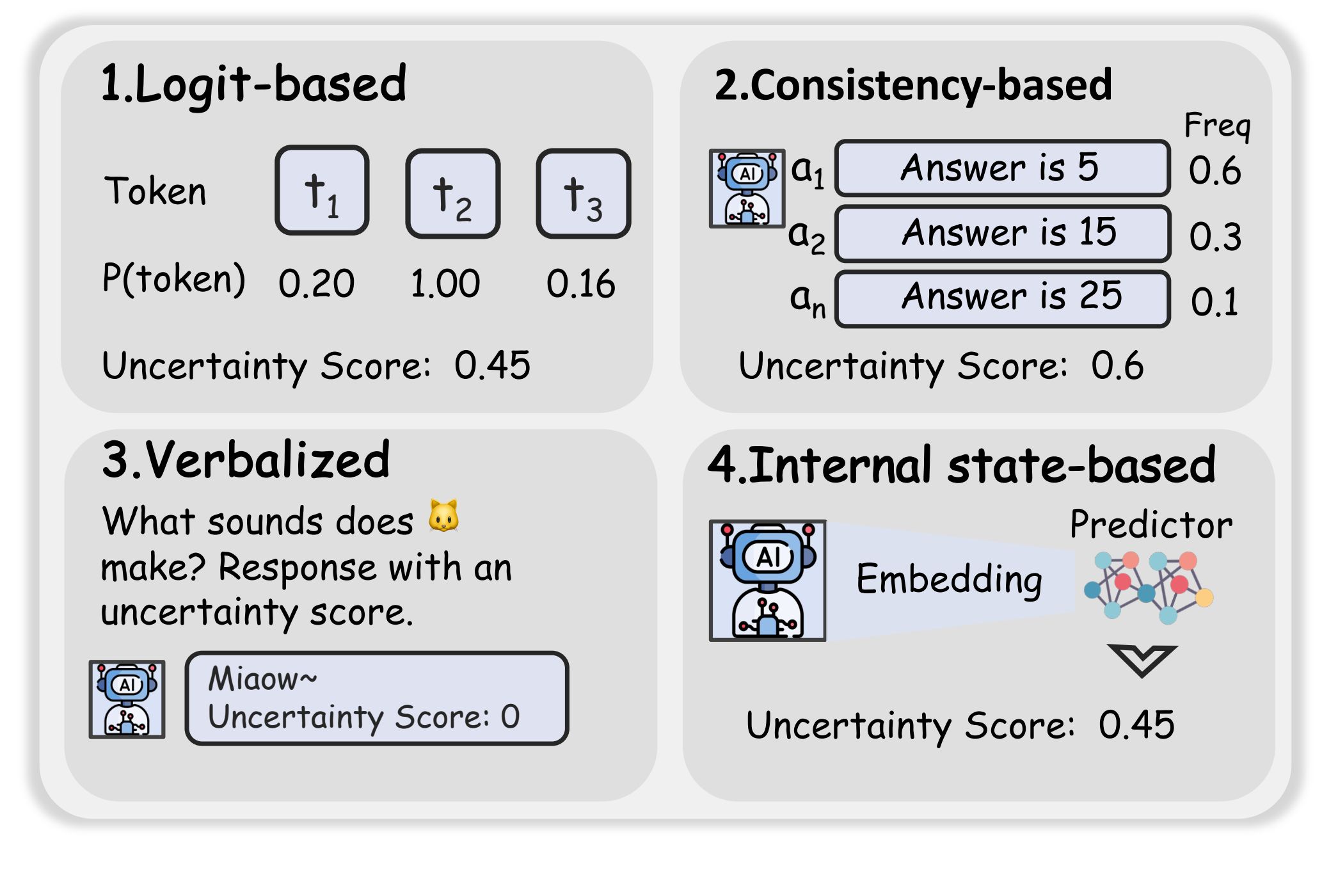Image resolution: width=1322 pixels, height=896 pixels.
Task: Click the cat emoji in the Verbalized prompt
Action: click(443, 516)
